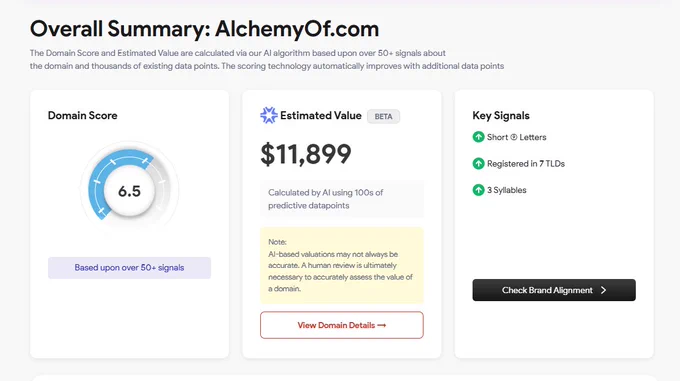
Task: Click green arrow icon beside Registered in 7 TLDs
Action: click(478, 163)
